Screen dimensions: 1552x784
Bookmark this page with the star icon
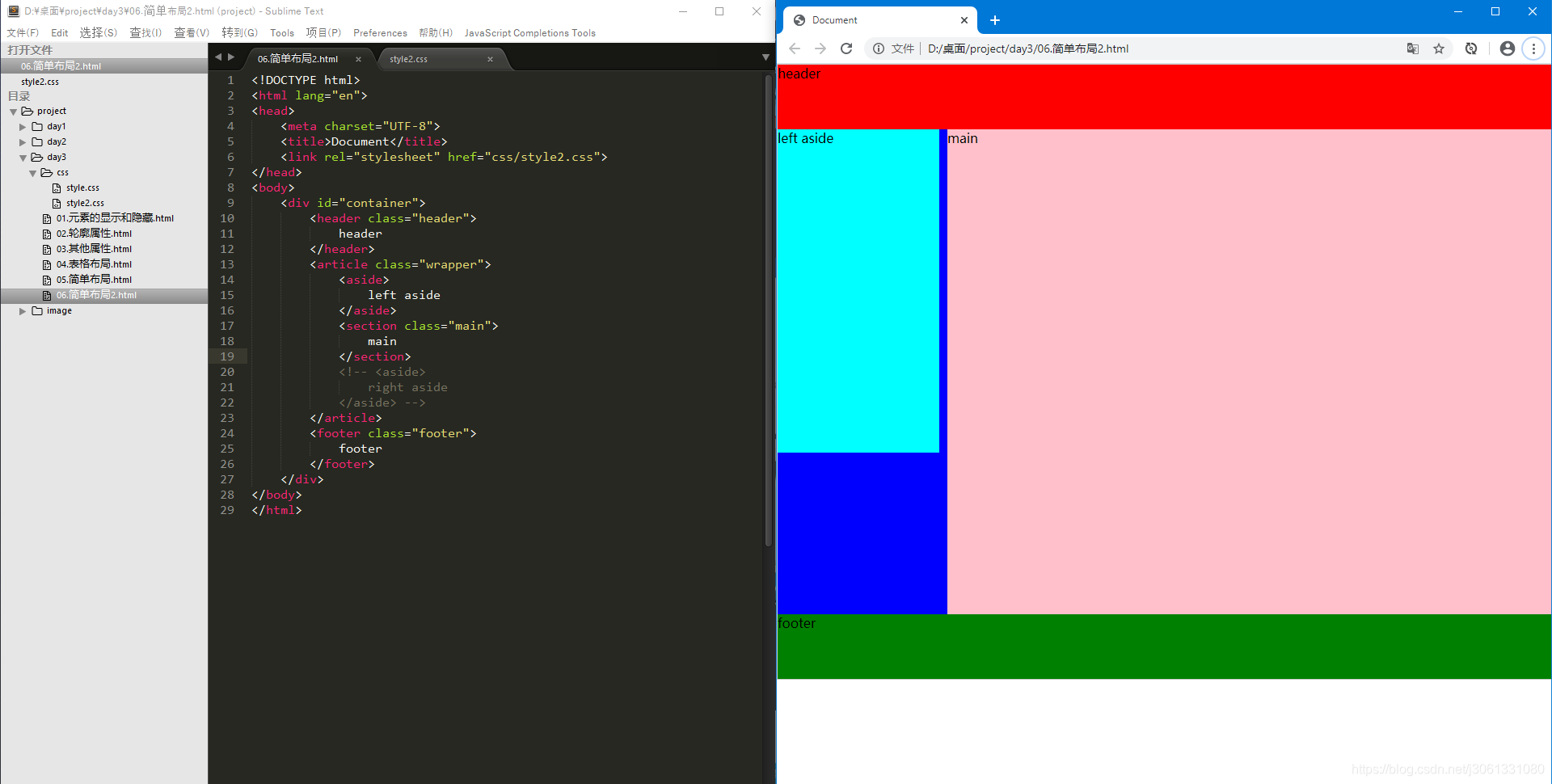[1439, 48]
